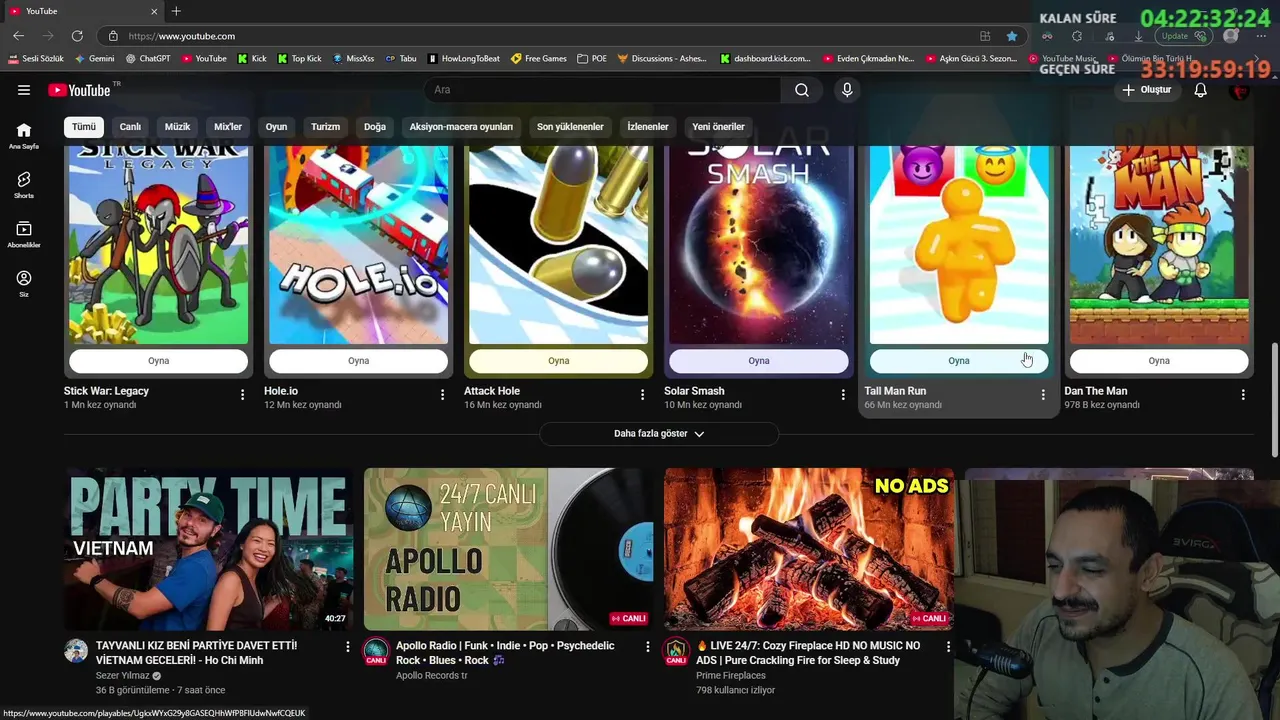Open the Gemini bookmark
The image size is (1280, 720).
click(94, 59)
